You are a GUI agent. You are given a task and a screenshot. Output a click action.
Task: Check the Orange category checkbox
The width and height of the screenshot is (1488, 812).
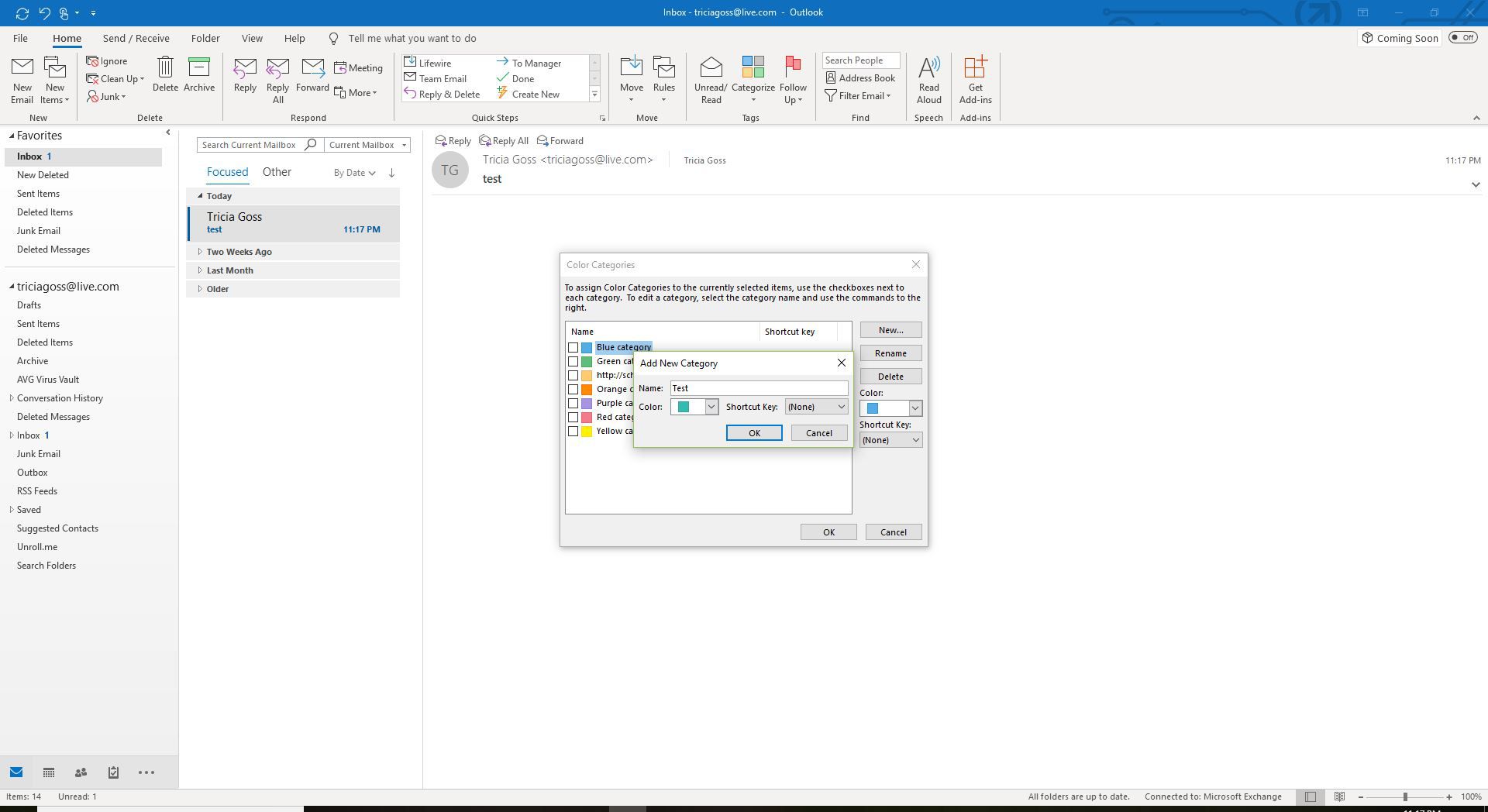point(573,390)
